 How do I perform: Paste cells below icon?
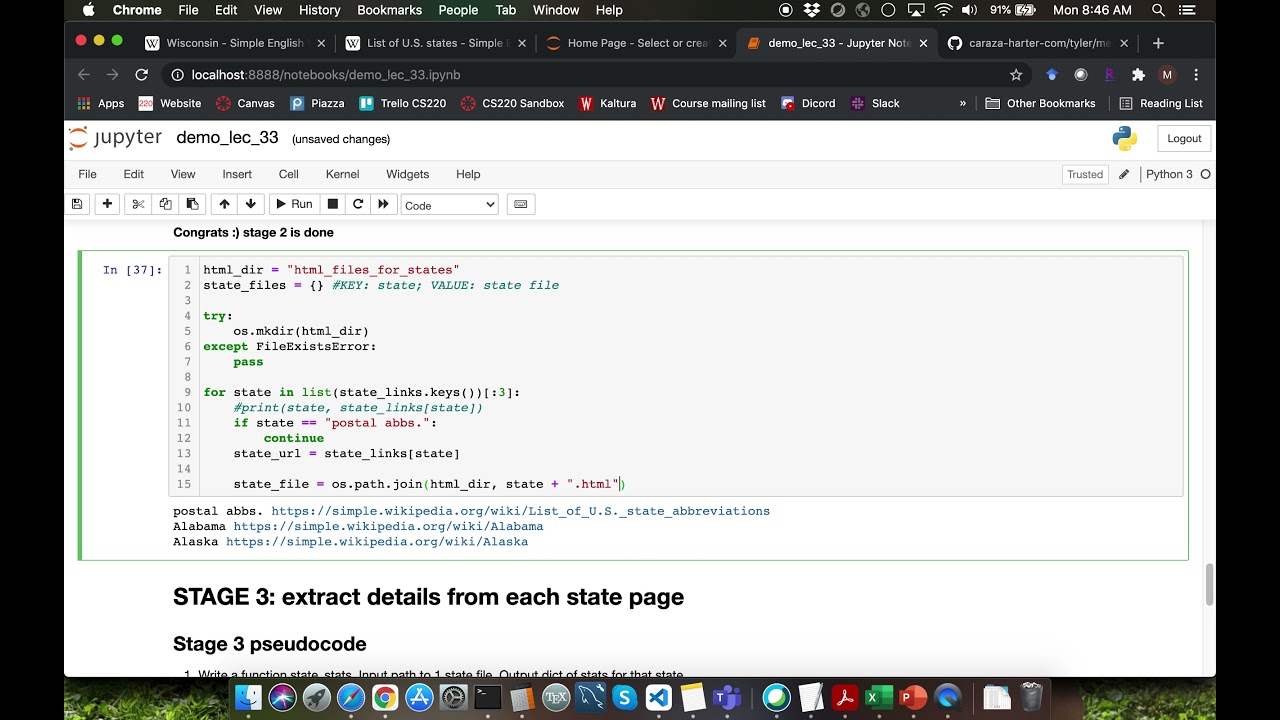click(x=192, y=204)
